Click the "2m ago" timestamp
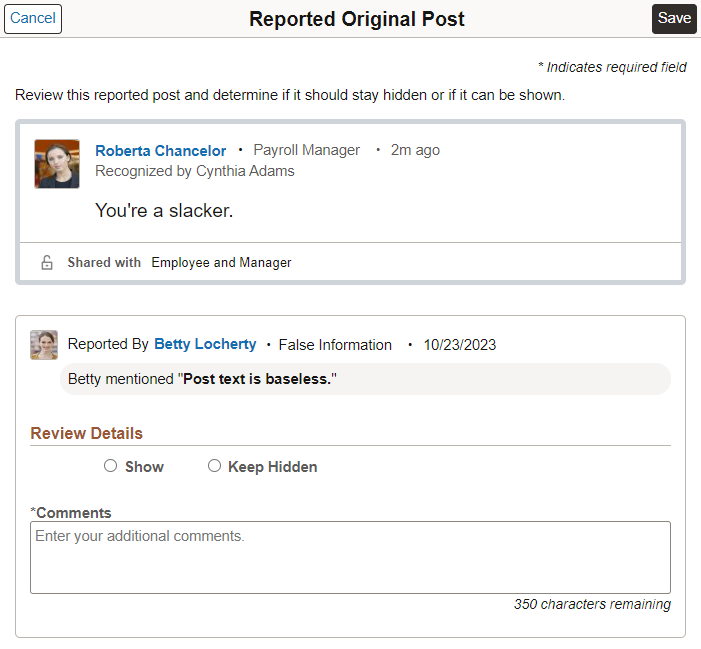The height and width of the screenshot is (649, 701). pos(415,150)
